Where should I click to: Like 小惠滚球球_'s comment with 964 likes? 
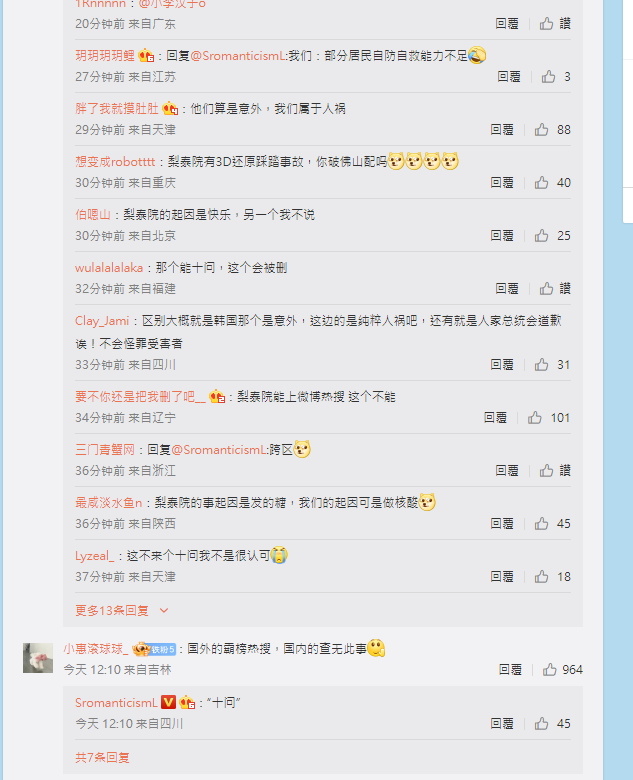coord(549,670)
